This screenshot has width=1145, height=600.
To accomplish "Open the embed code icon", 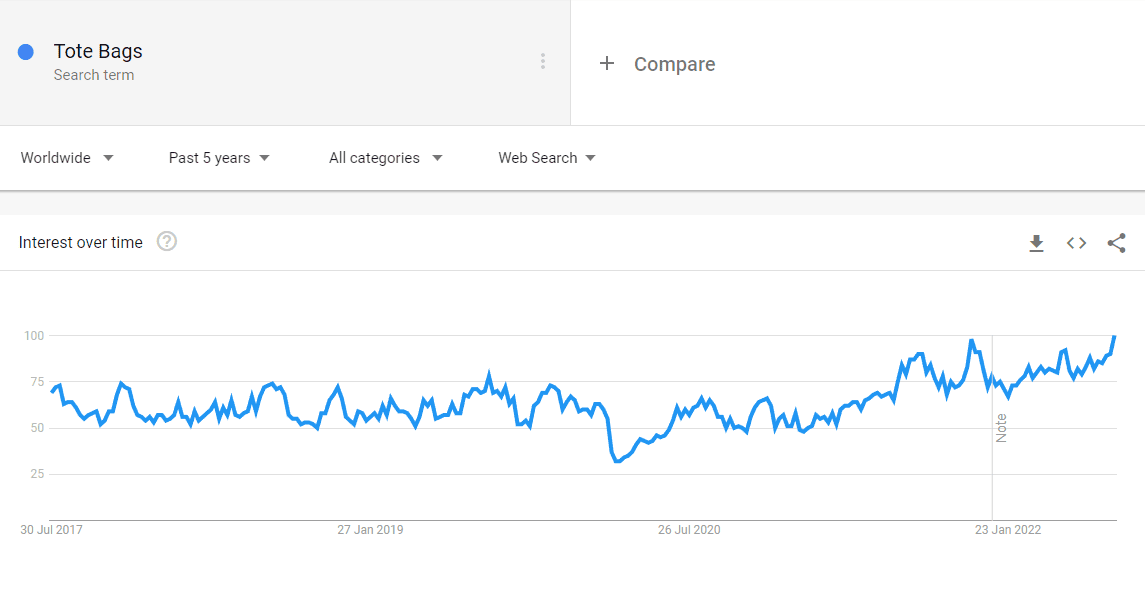I will click(1076, 243).
